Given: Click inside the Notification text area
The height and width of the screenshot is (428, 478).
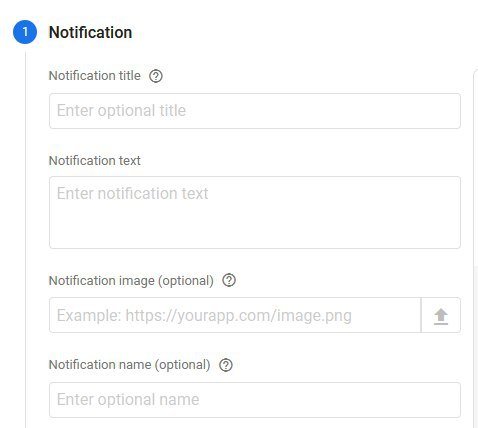Looking at the screenshot, I should pyautogui.click(x=255, y=213).
